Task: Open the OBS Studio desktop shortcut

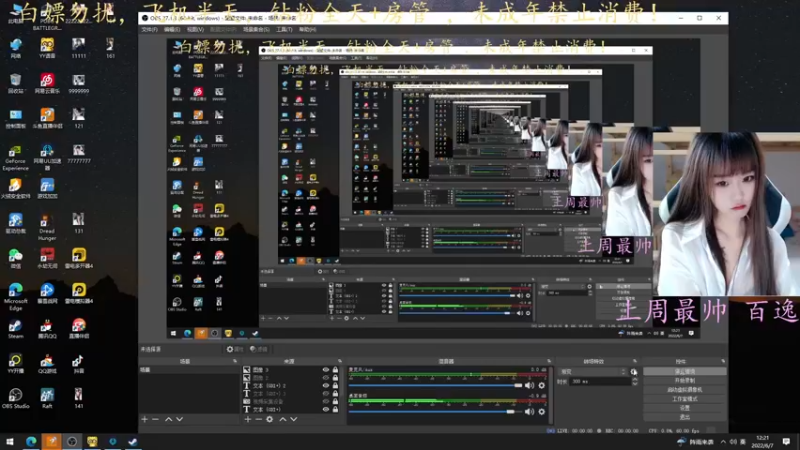Action: [x=15, y=398]
